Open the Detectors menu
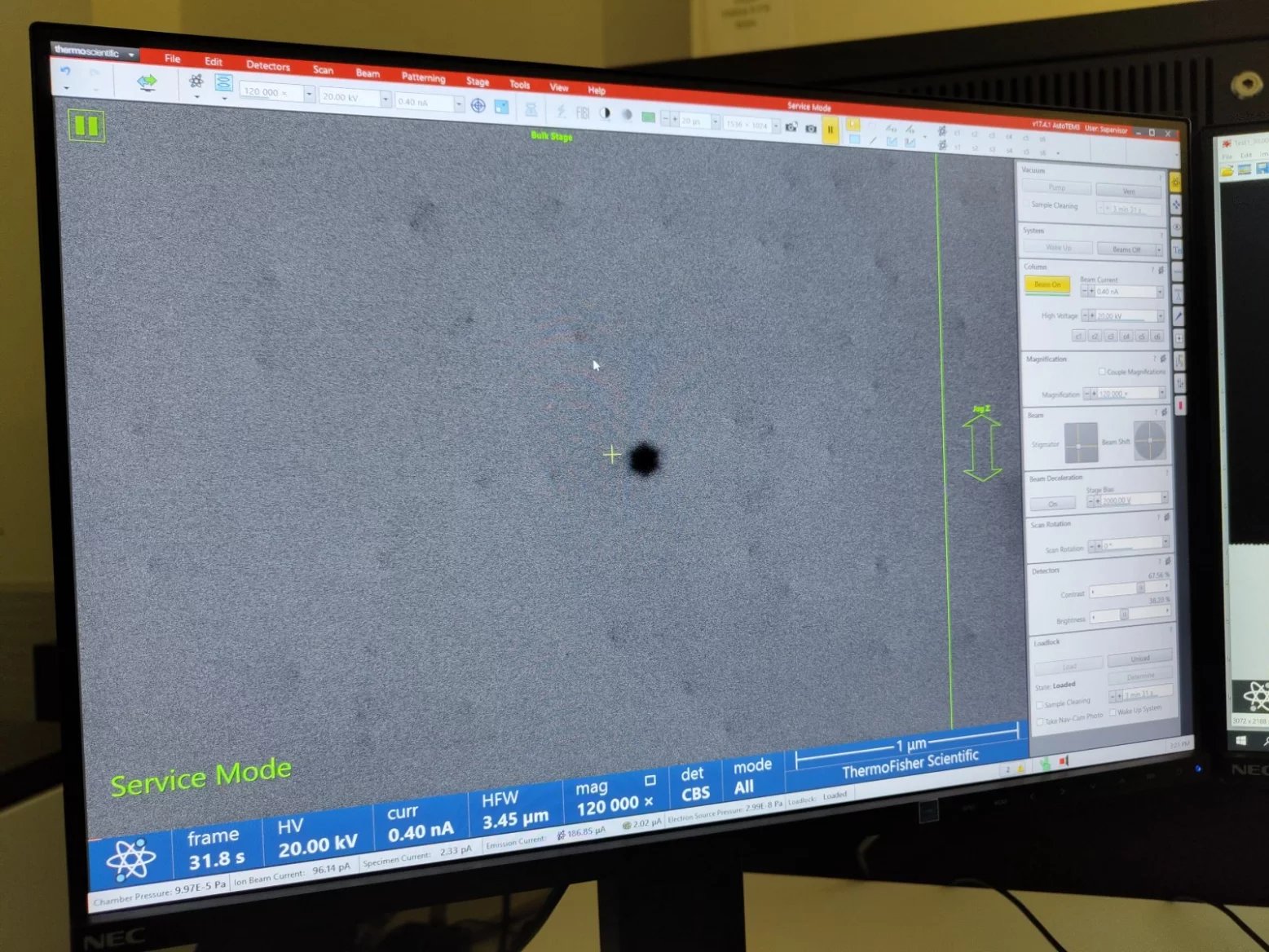Image resolution: width=1269 pixels, height=952 pixels. (x=268, y=66)
